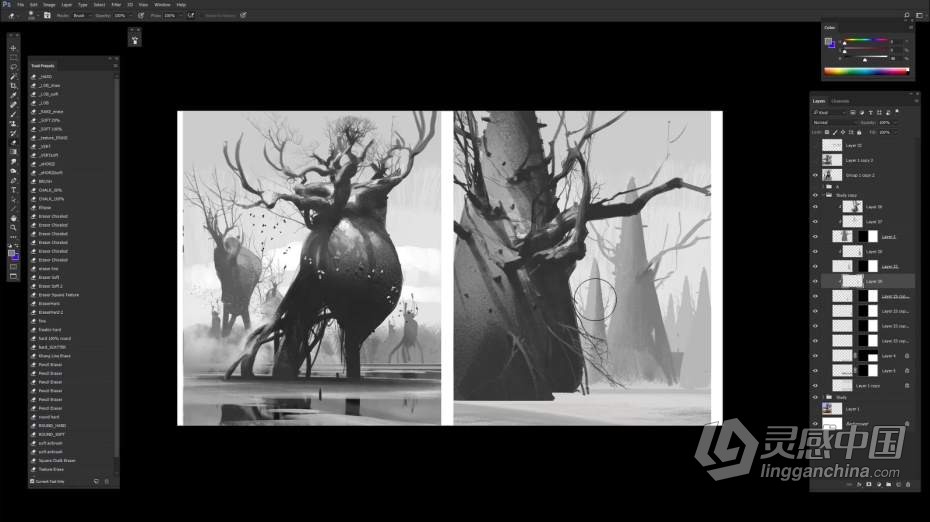Lock transparent pixels icon
930x522 pixels.
(x=827, y=132)
